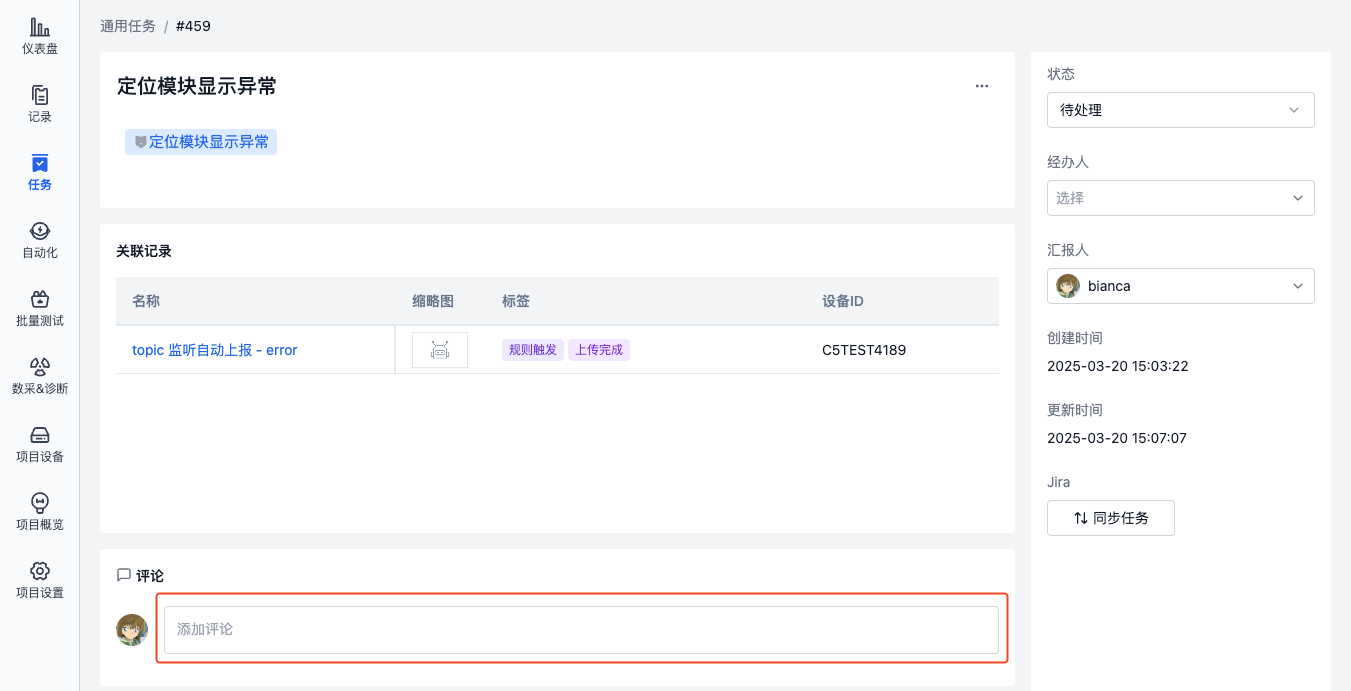Select the 任务 tasks sidebar icon
1351x691 pixels.
tap(40, 172)
